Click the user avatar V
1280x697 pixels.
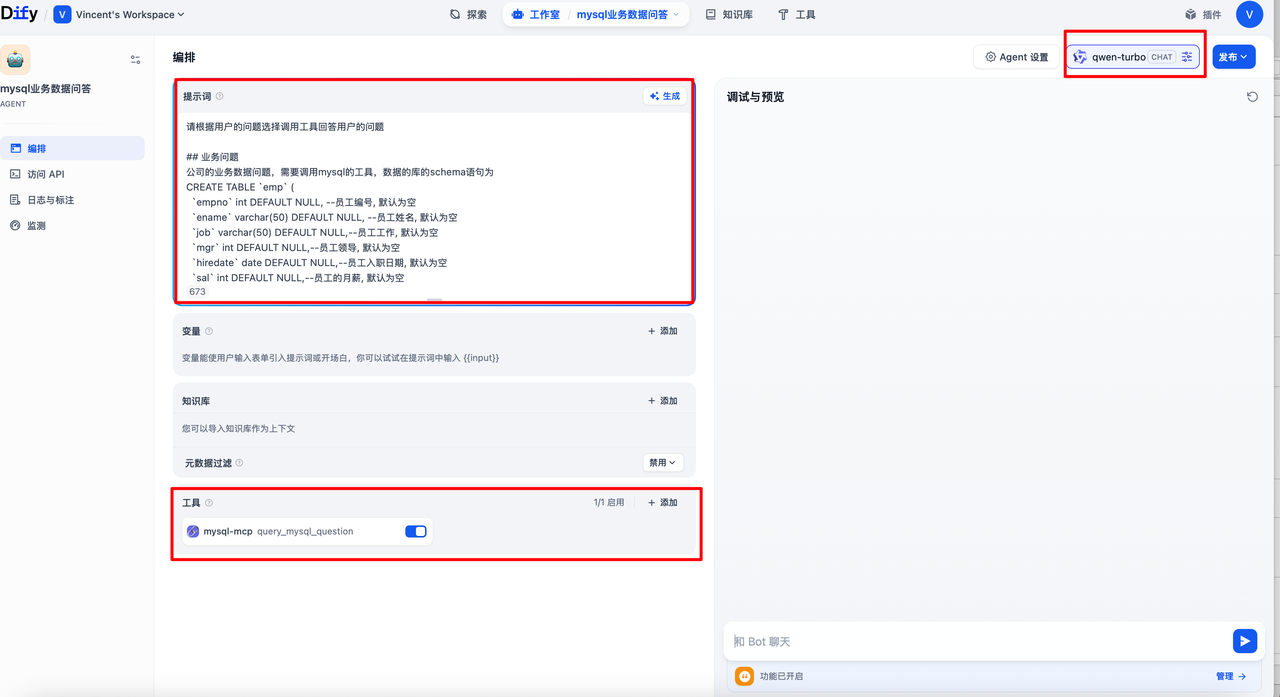(x=1249, y=14)
